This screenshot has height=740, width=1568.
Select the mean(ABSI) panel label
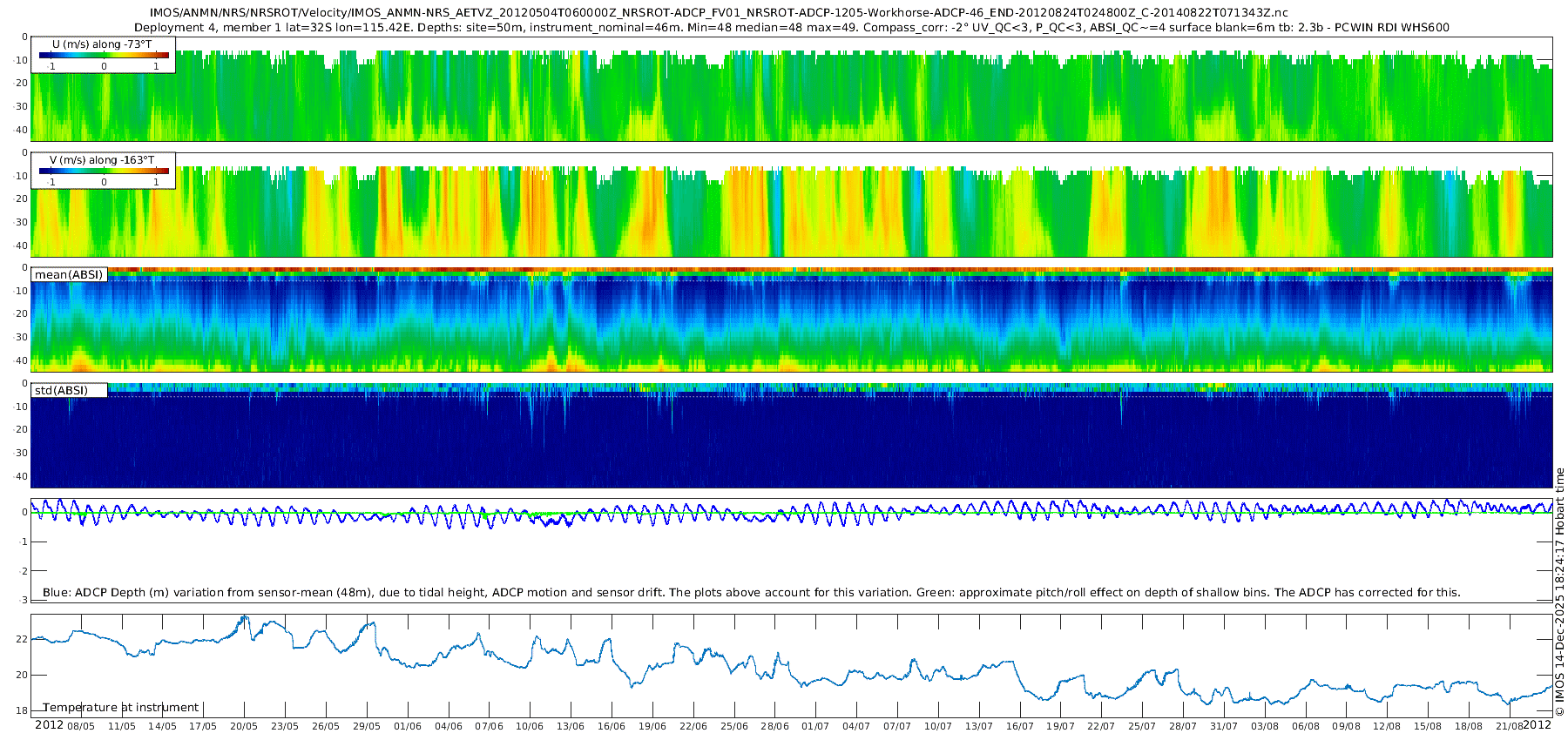69,275
